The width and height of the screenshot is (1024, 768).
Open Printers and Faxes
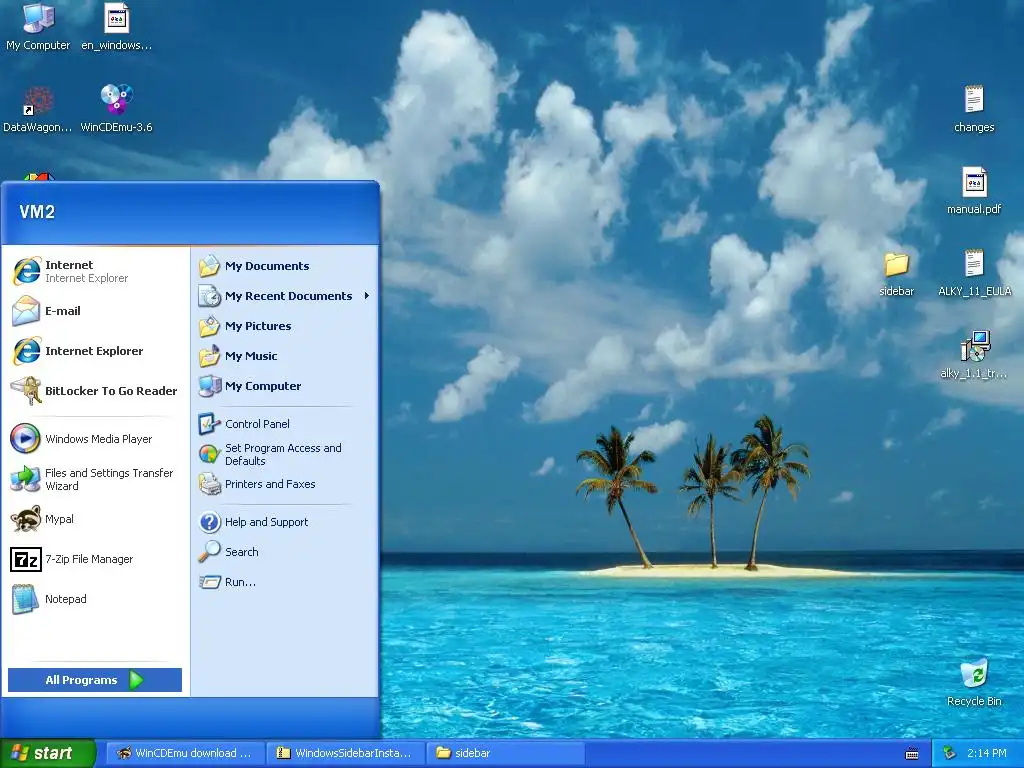click(x=284, y=484)
